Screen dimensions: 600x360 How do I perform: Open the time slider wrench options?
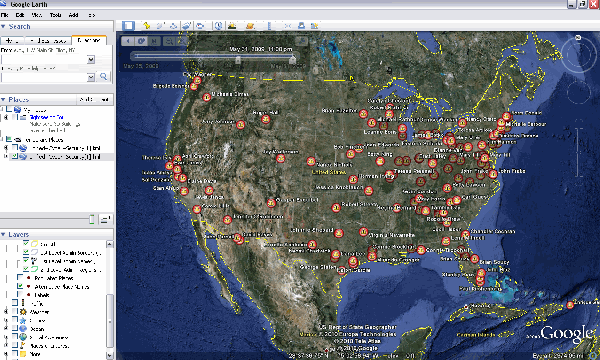pyautogui.click(x=302, y=41)
